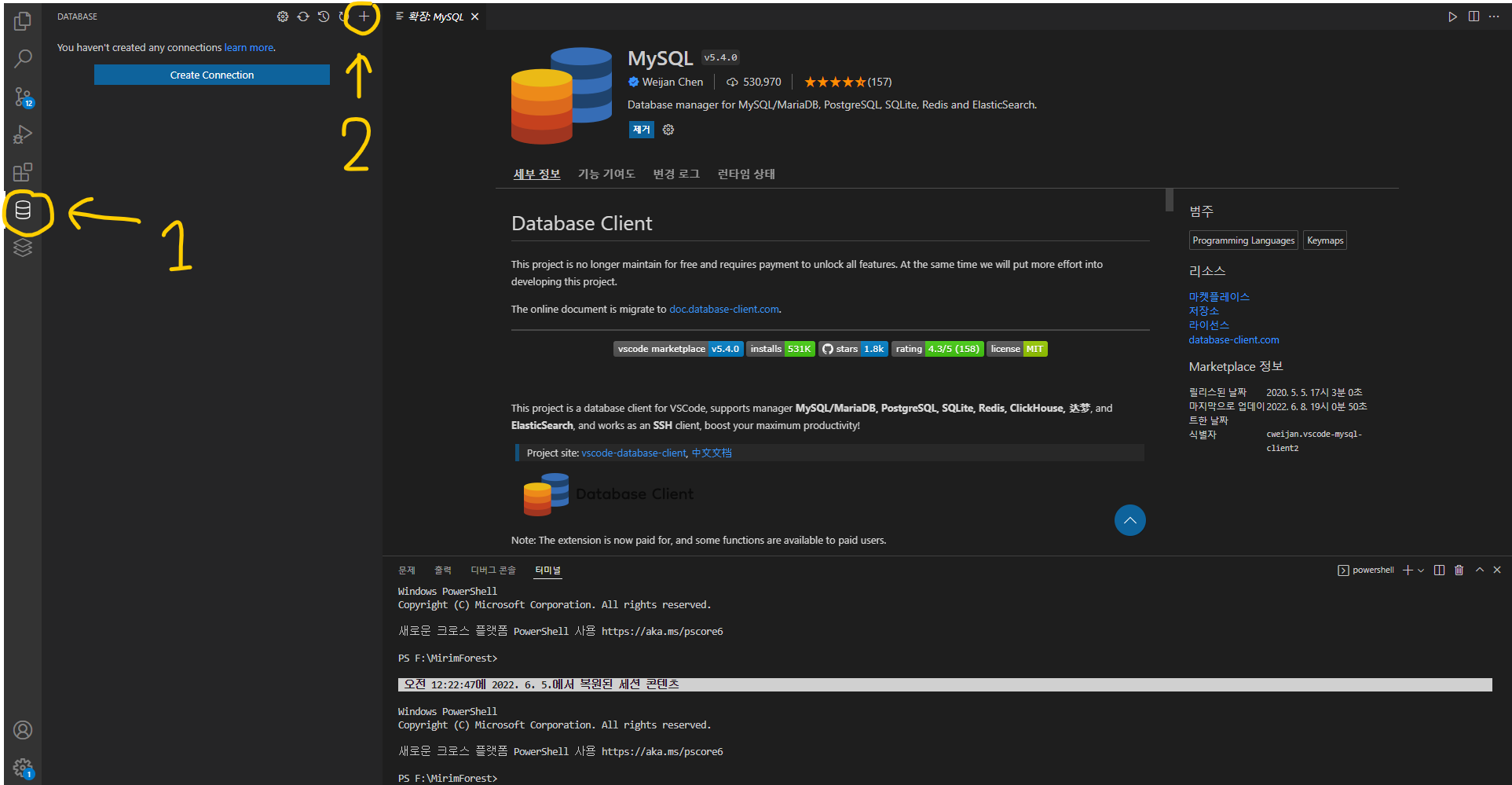1512x785 pixels.
Task: Click the Create Connection button
Action: [x=212, y=75]
